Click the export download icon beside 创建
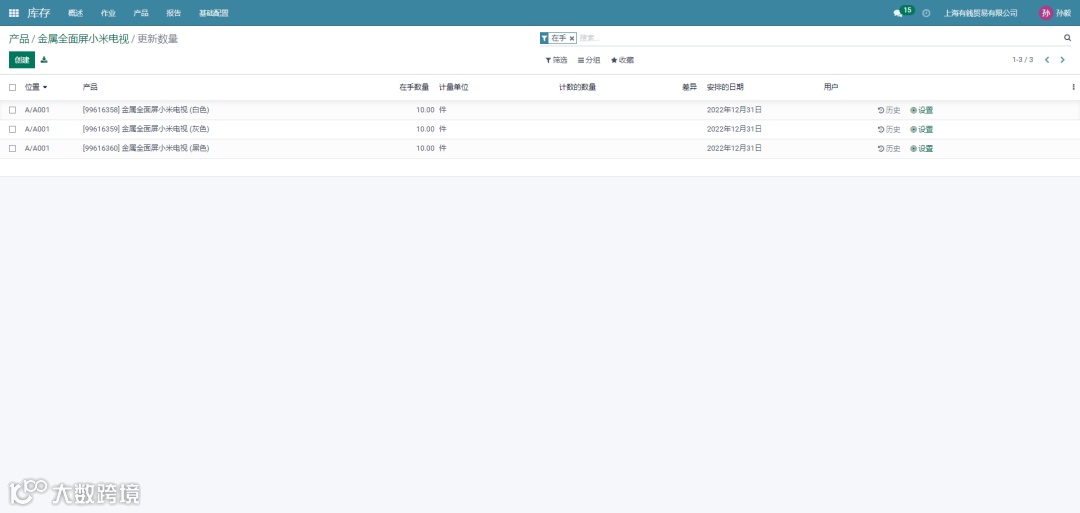1080x513 pixels. (x=44, y=60)
